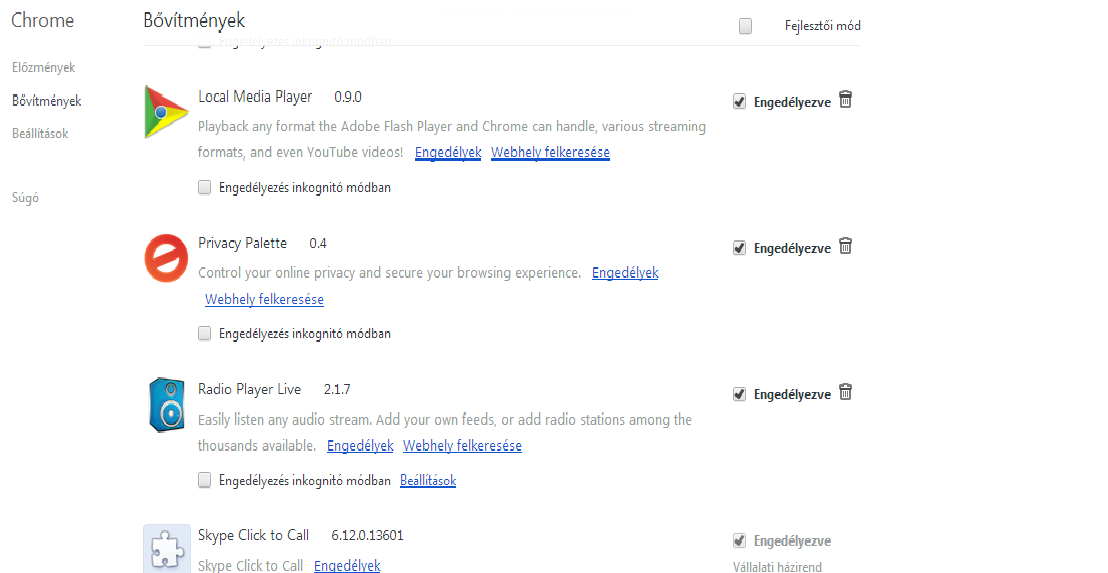Click the Skype Click to Call puzzle icon
The image size is (1108, 573).
pyautogui.click(x=167, y=548)
